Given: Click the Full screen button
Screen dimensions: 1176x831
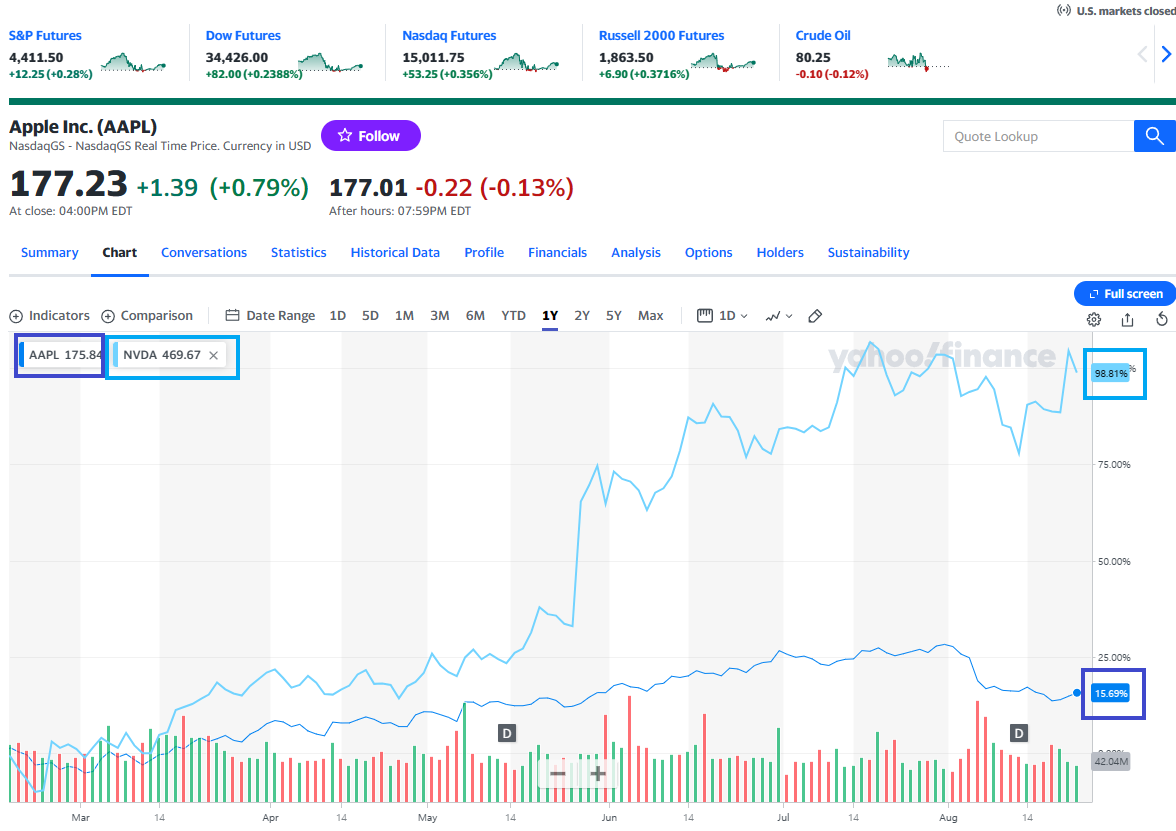Looking at the screenshot, I should pos(1125,293).
